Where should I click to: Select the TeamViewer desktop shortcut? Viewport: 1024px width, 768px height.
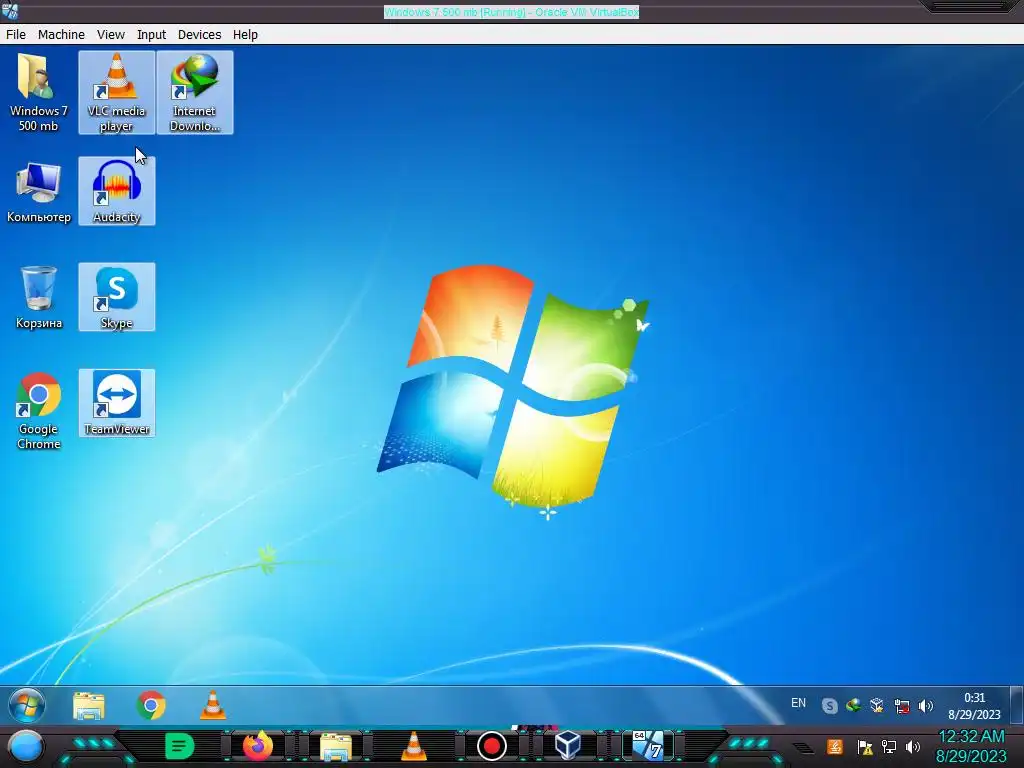[x=117, y=403]
